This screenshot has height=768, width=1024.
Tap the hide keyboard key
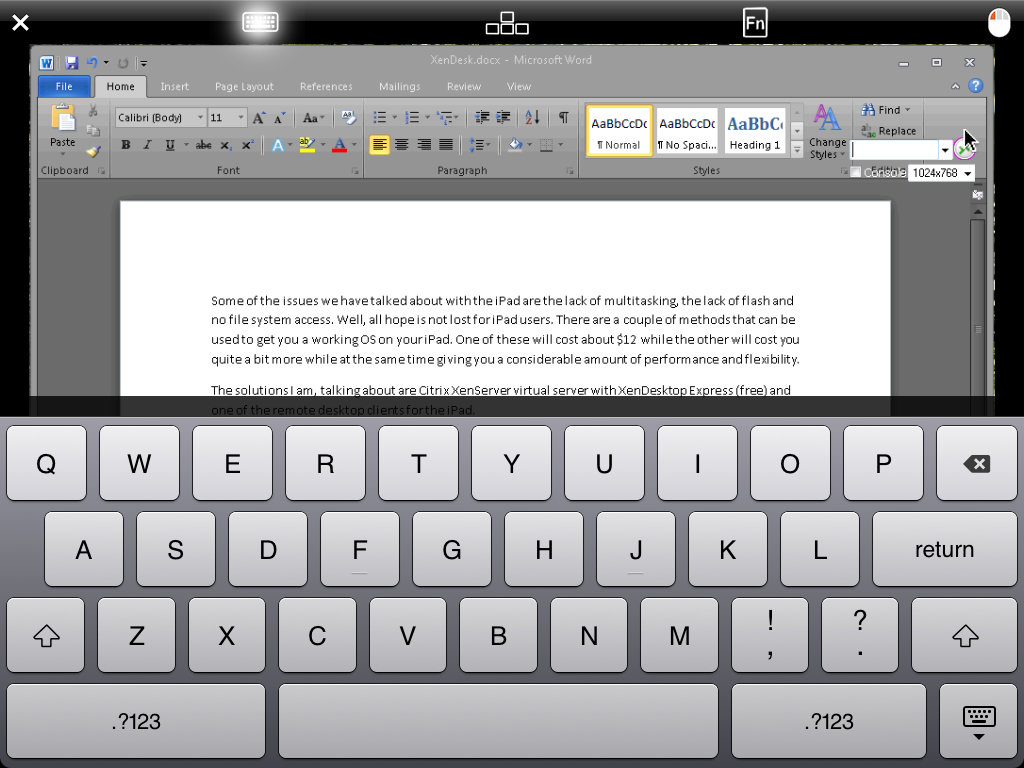(x=978, y=721)
